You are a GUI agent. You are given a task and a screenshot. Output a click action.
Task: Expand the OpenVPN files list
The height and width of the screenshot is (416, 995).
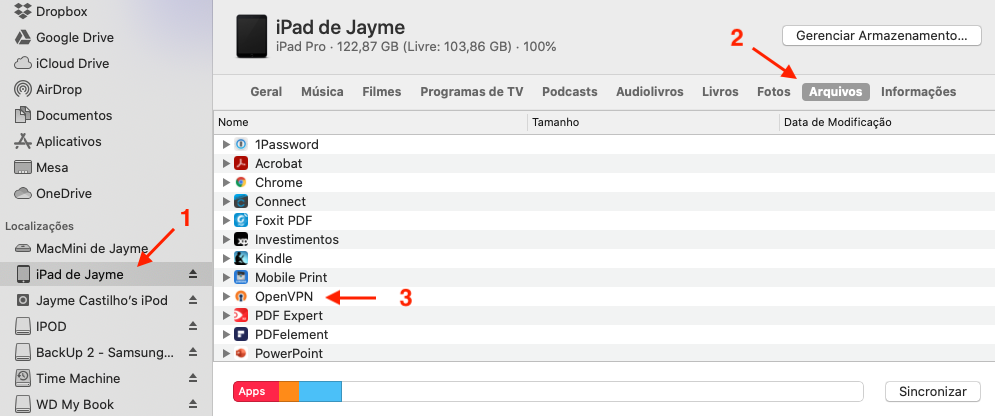[226, 297]
